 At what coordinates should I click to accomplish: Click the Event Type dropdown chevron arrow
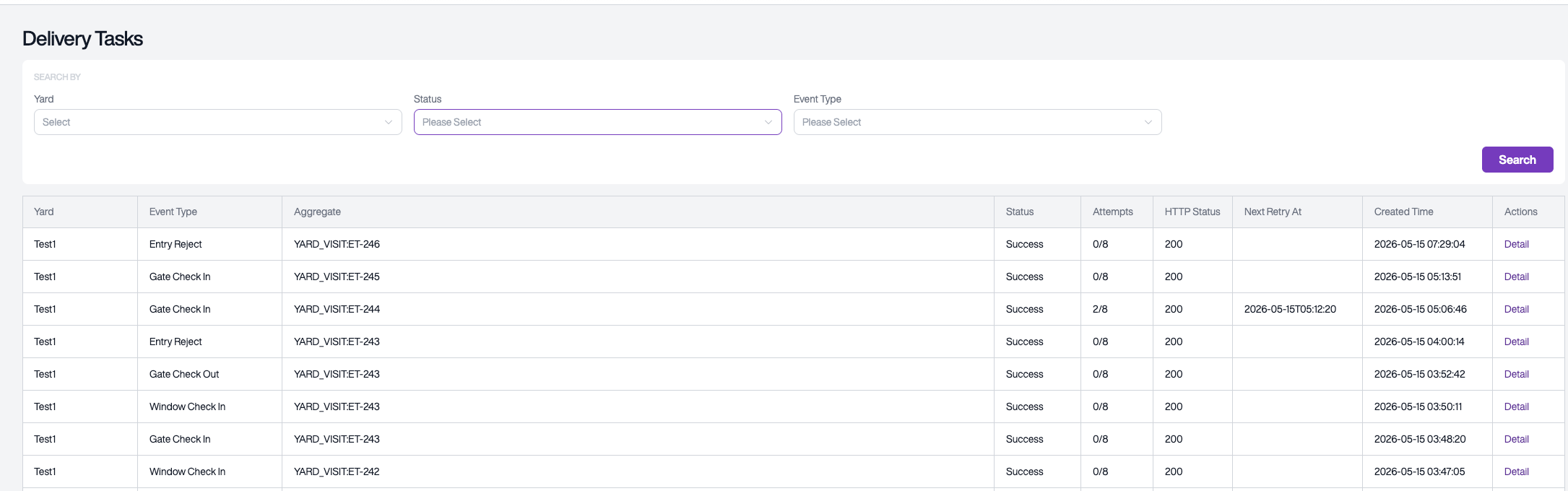click(1148, 122)
